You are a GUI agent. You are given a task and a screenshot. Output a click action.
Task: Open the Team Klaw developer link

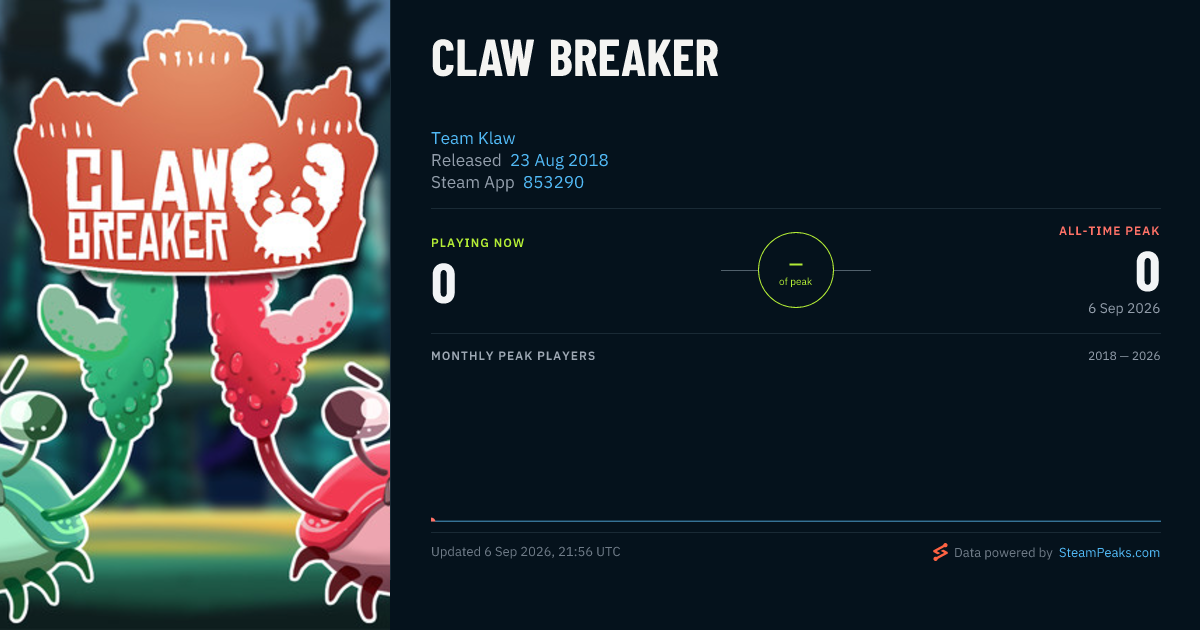(x=473, y=138)
